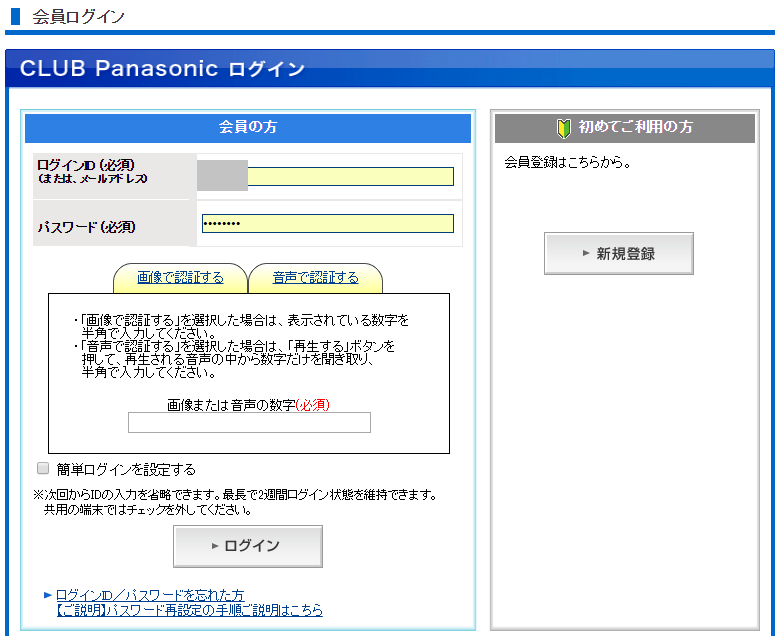Click the パスワード (必須) label
The height and width of the screenshot is (636, 784).
(x=86, y=227)
